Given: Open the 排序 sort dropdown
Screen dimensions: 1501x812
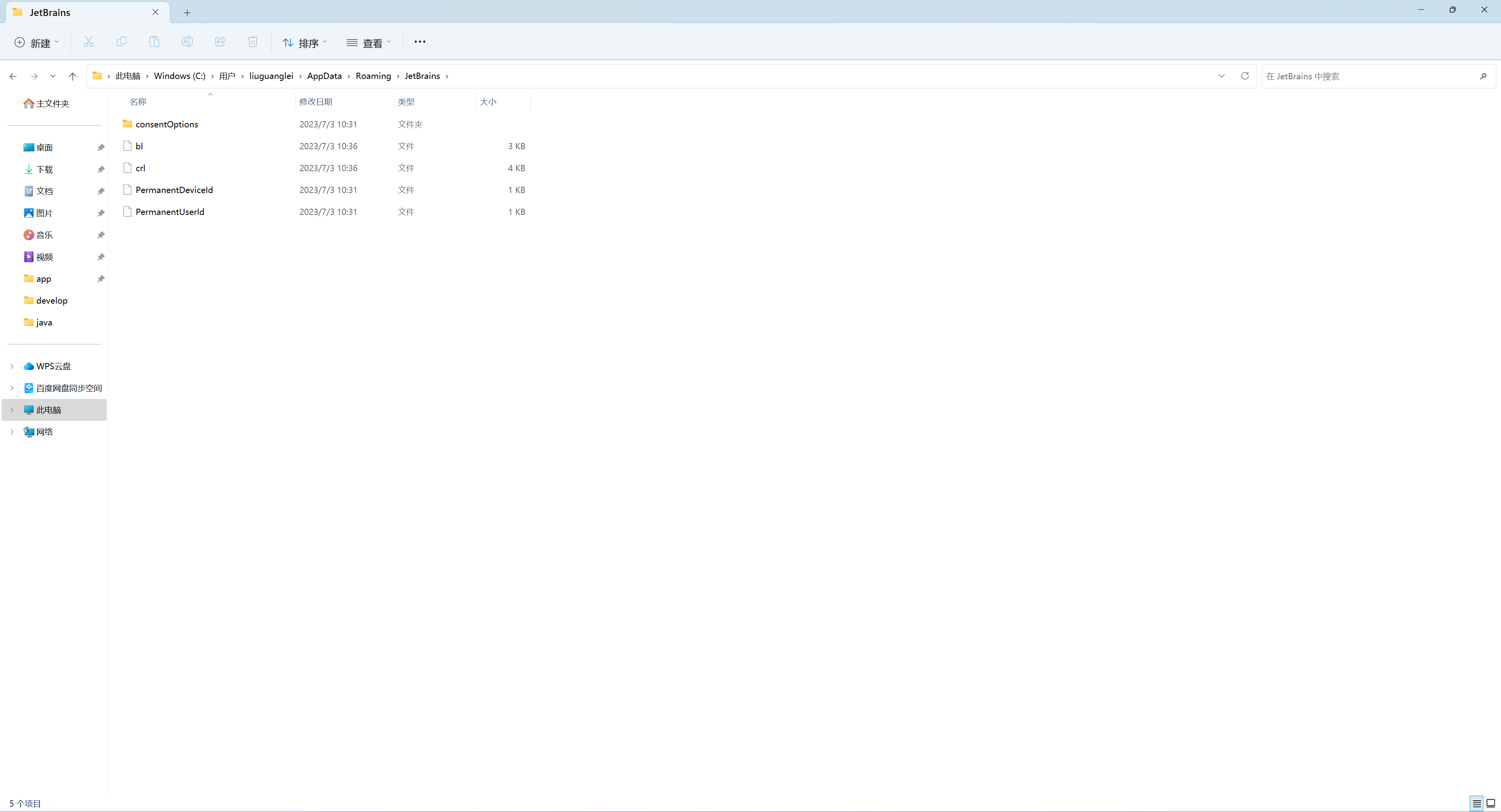Looking at the screenshot, I should click(x=305, y=43).
